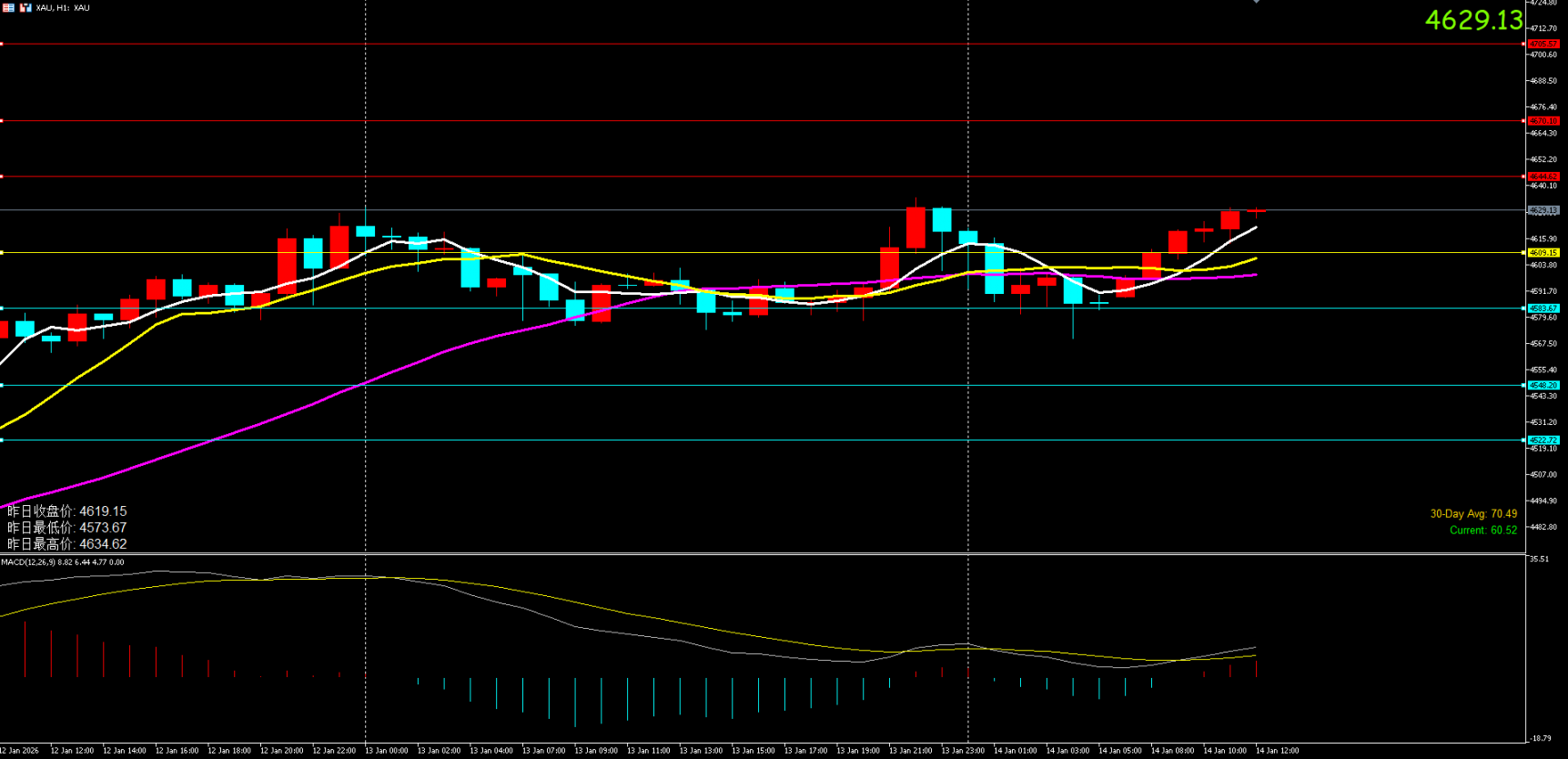Click the MACD(12,26,9) indicator label

[x=62, y=562]
